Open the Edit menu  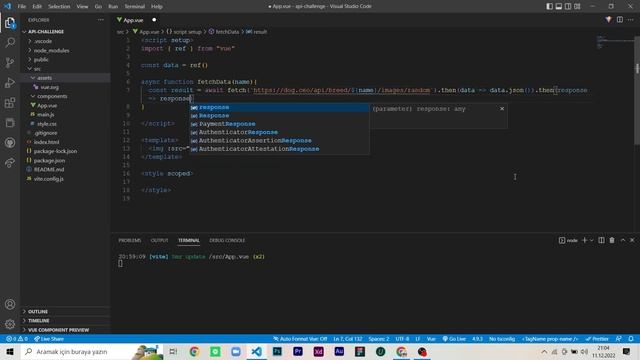click(37, 7)
